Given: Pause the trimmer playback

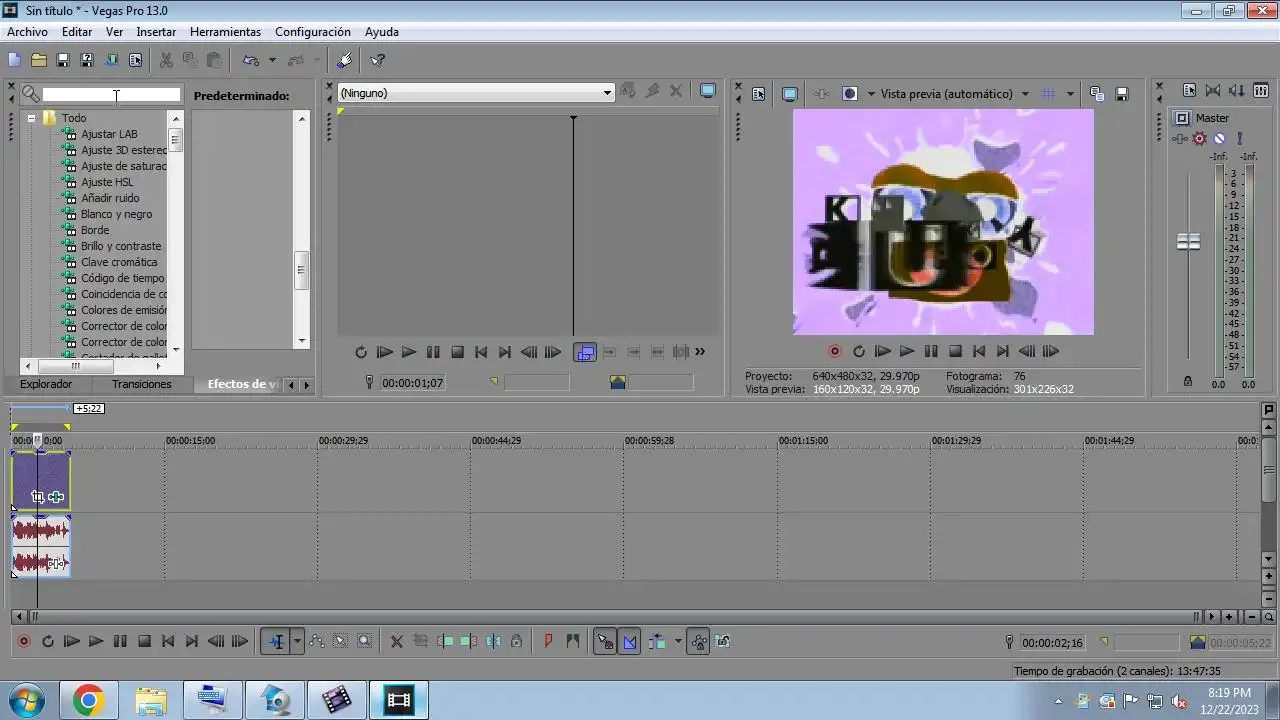Looking at the screenshot, I should click(433, 352).
